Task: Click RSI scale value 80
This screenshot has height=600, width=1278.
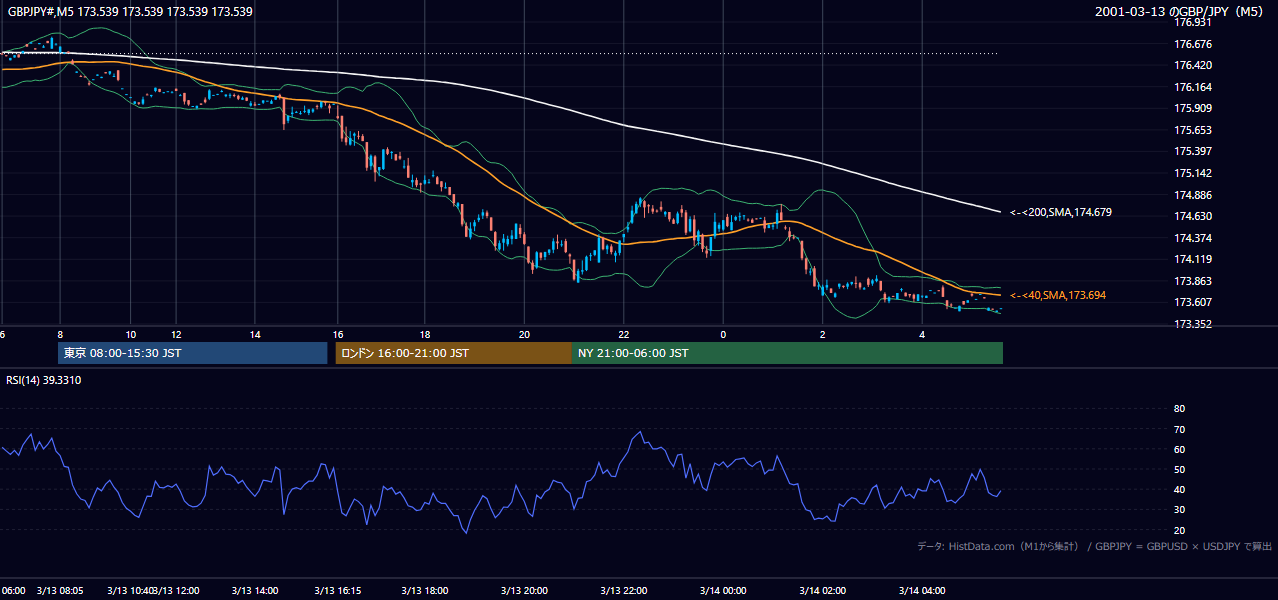Action: (x=1179, y=409)
